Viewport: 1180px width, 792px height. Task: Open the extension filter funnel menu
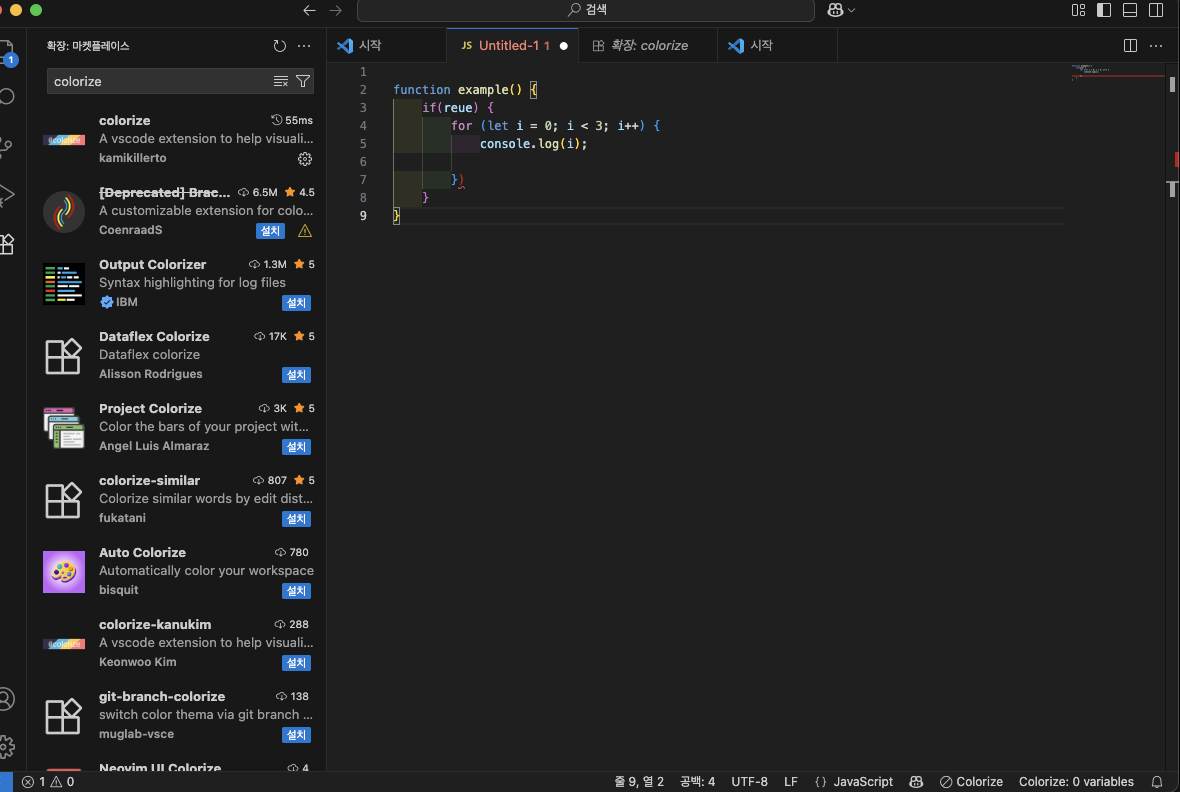click(303, 81)
